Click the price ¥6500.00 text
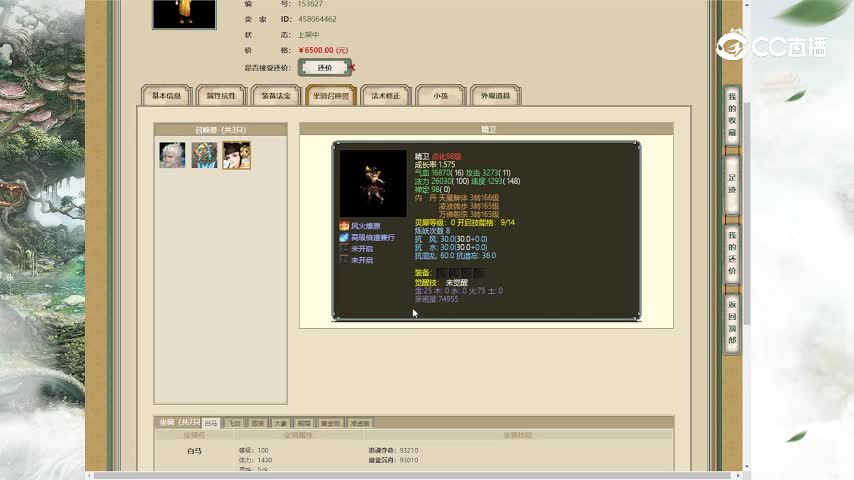The width and height of the screenshot is (854, 480). 324,50
